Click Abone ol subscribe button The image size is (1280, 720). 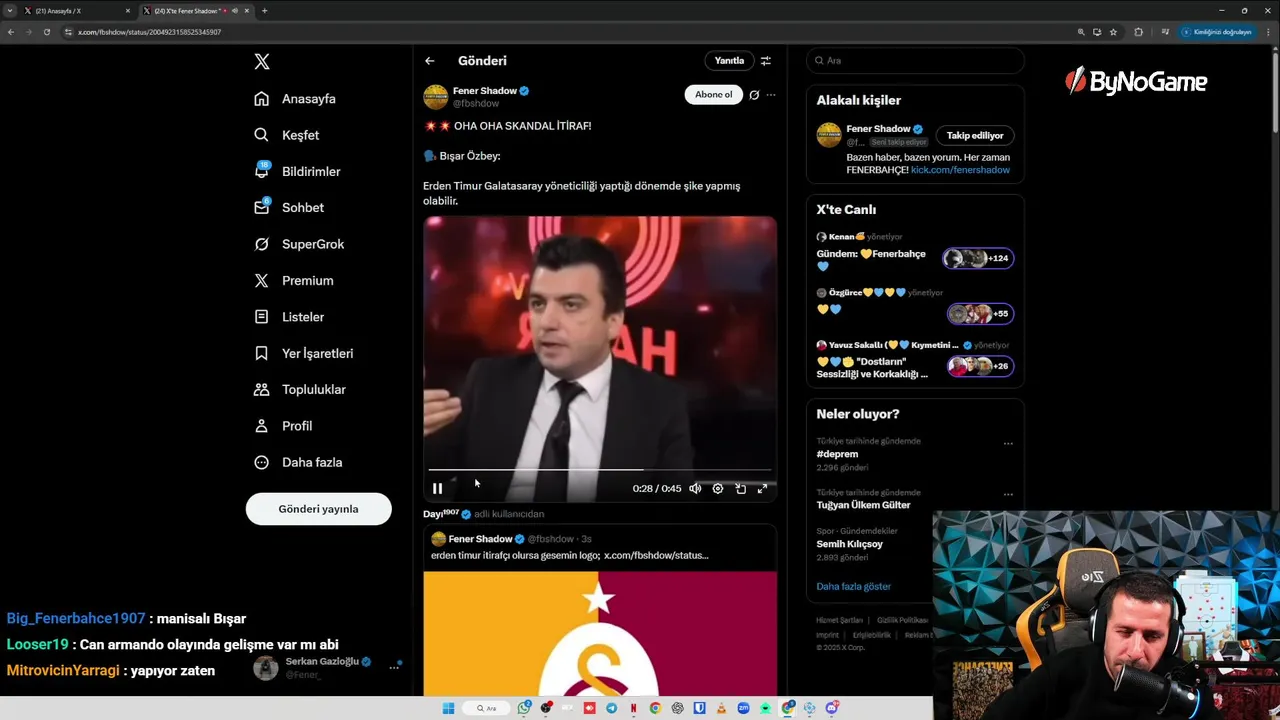713,95
